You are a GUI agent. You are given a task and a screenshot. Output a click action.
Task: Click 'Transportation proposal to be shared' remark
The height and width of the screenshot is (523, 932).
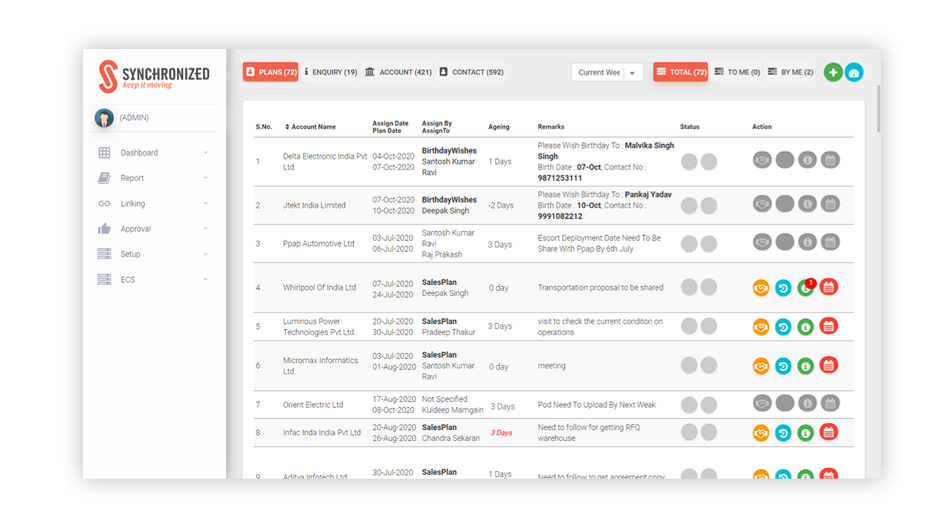[x=600, y=288]
